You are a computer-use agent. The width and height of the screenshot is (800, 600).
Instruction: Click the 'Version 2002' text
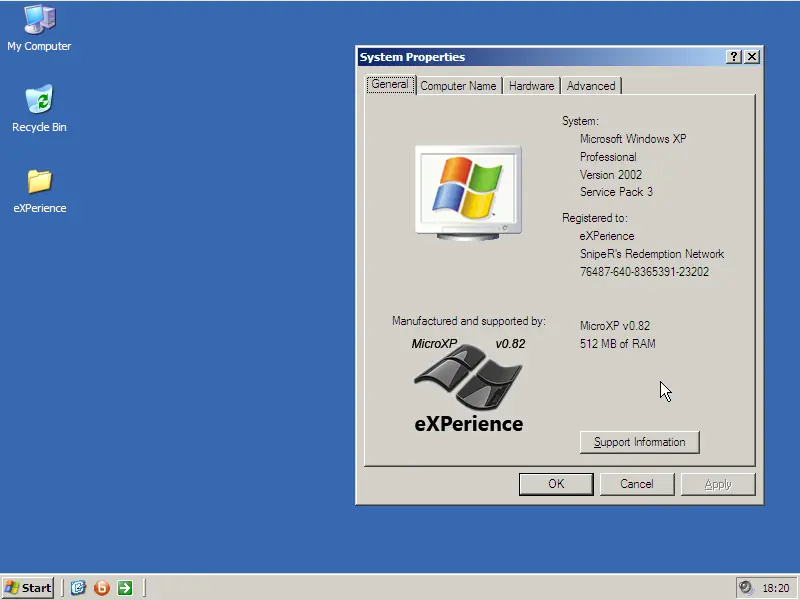tap(611, 174)
